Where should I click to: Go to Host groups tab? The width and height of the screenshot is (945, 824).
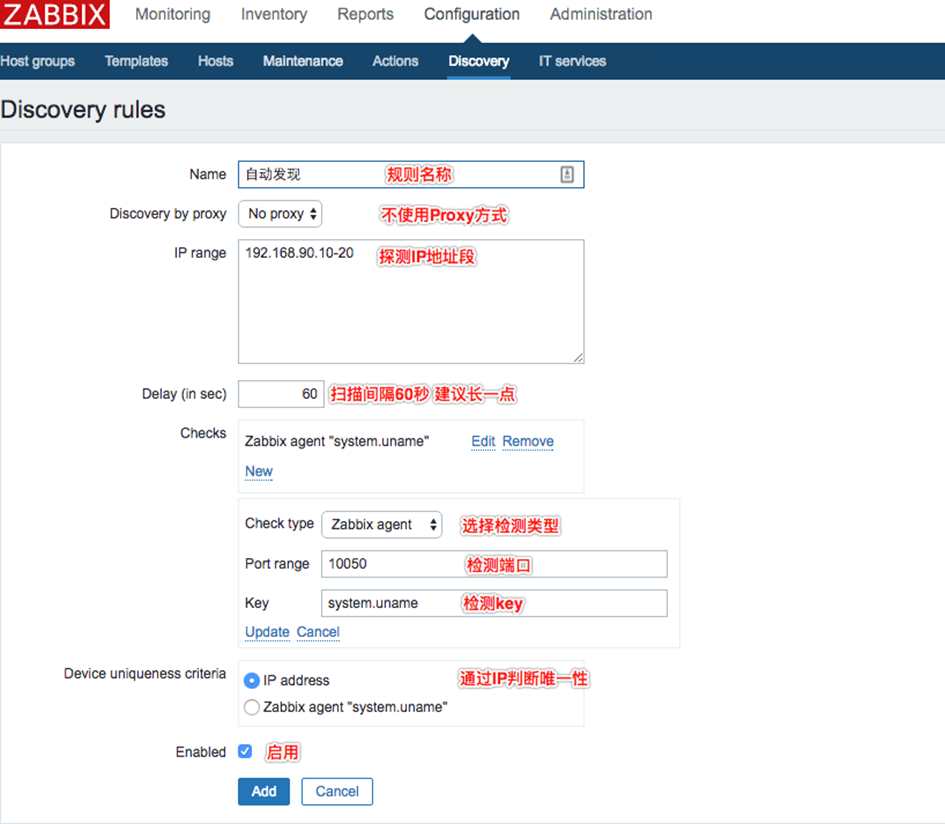(x=37, y=61)
